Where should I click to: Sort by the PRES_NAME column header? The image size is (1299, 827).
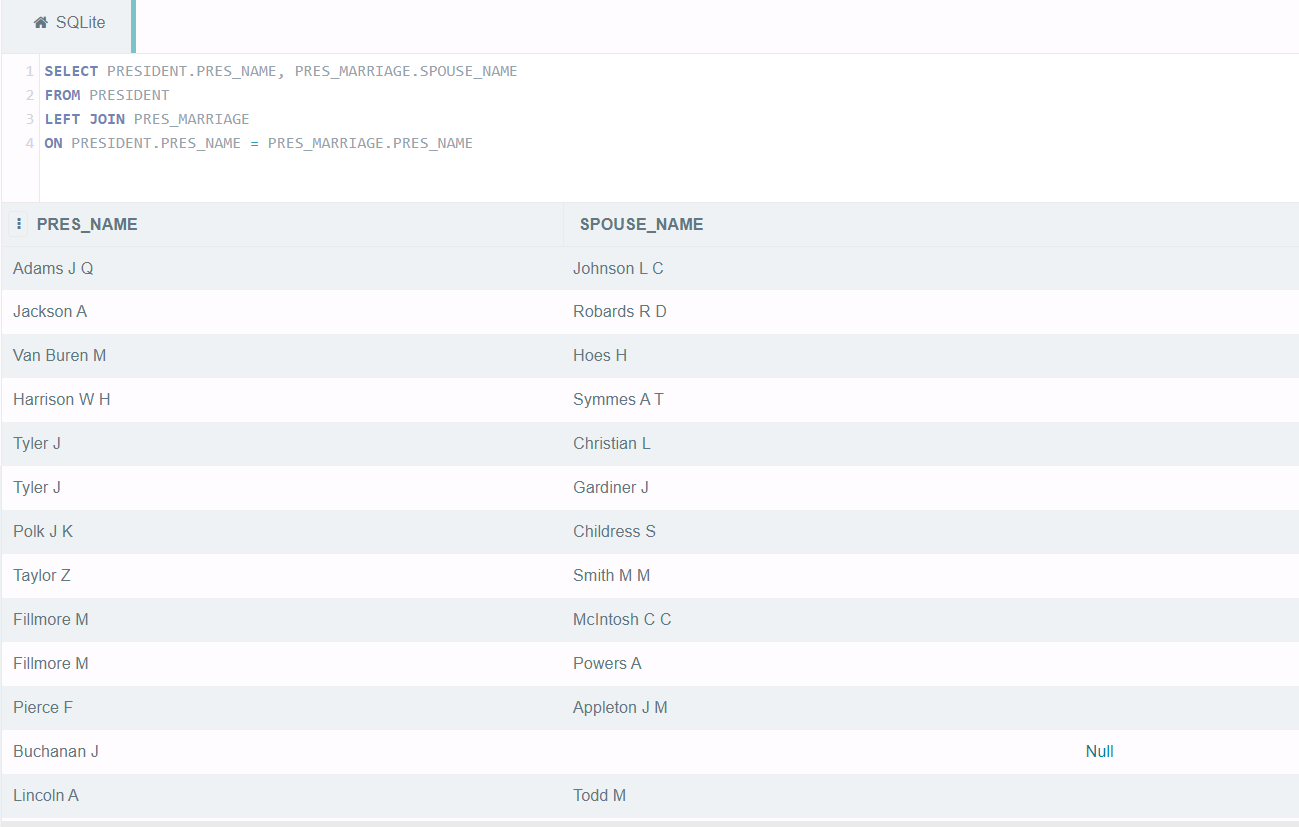87,225
